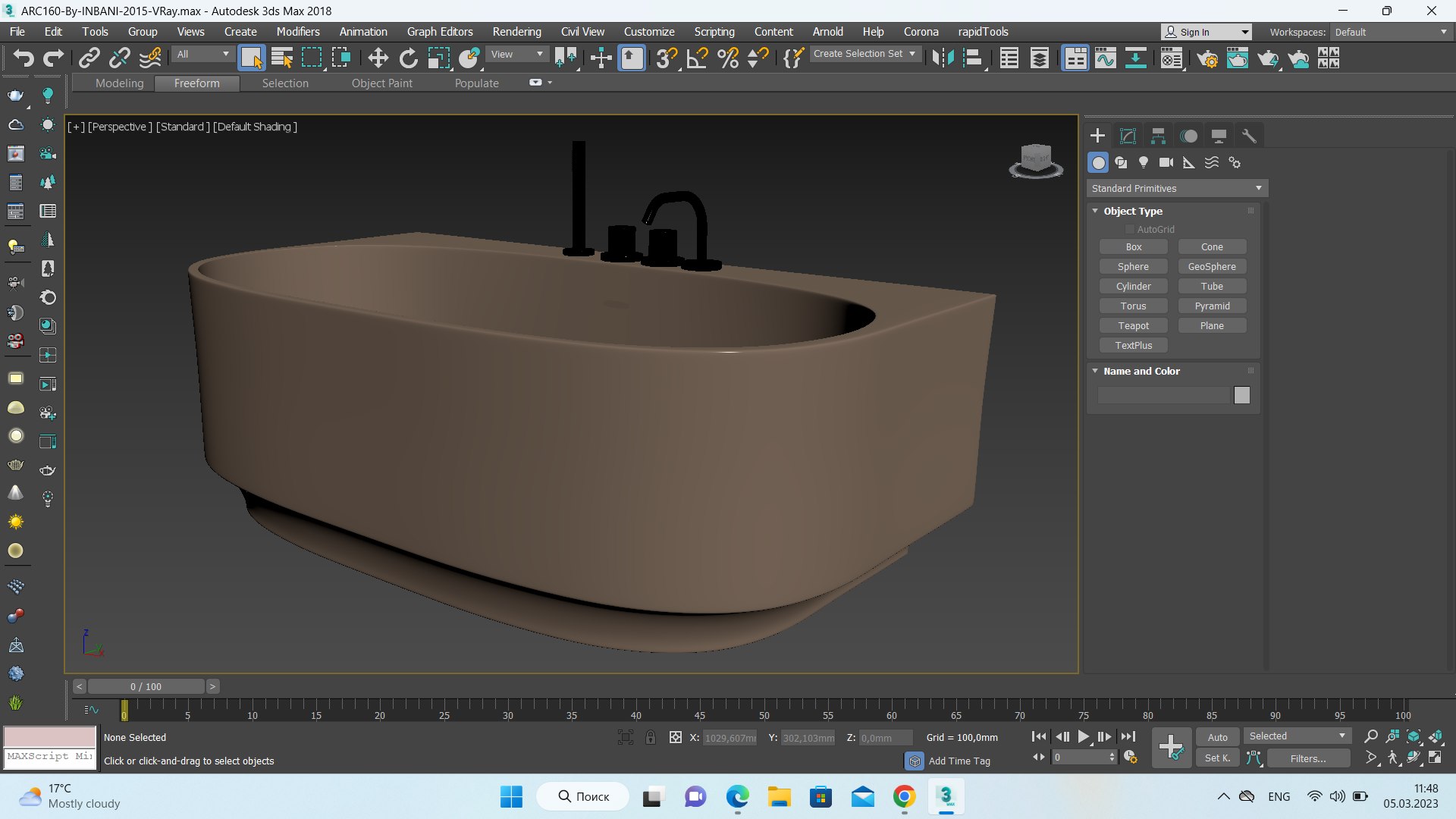This screenshot has height=819, width=1456.
Task: Open the Rendering menu
Action: coord(516,32)
